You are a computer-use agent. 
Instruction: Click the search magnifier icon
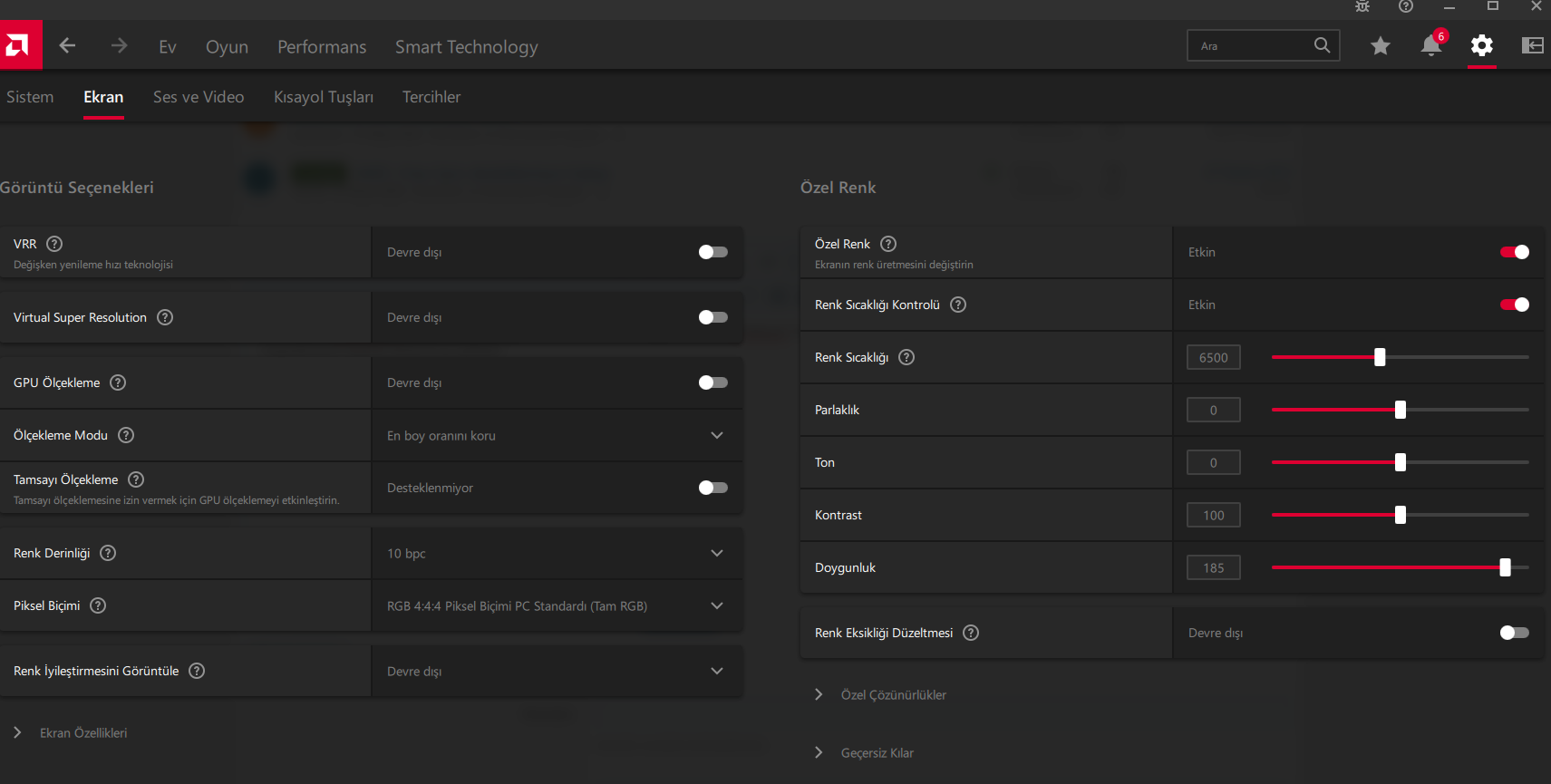pyautogui.click(x=1322, y=45)
